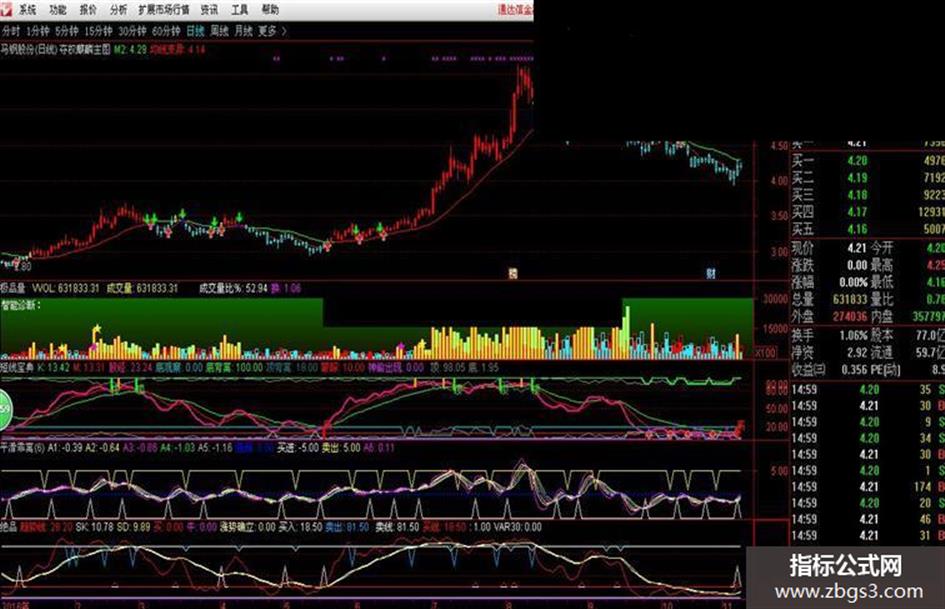Select the 15分钟 period
The image size is (945, 609).
(98, 31)
